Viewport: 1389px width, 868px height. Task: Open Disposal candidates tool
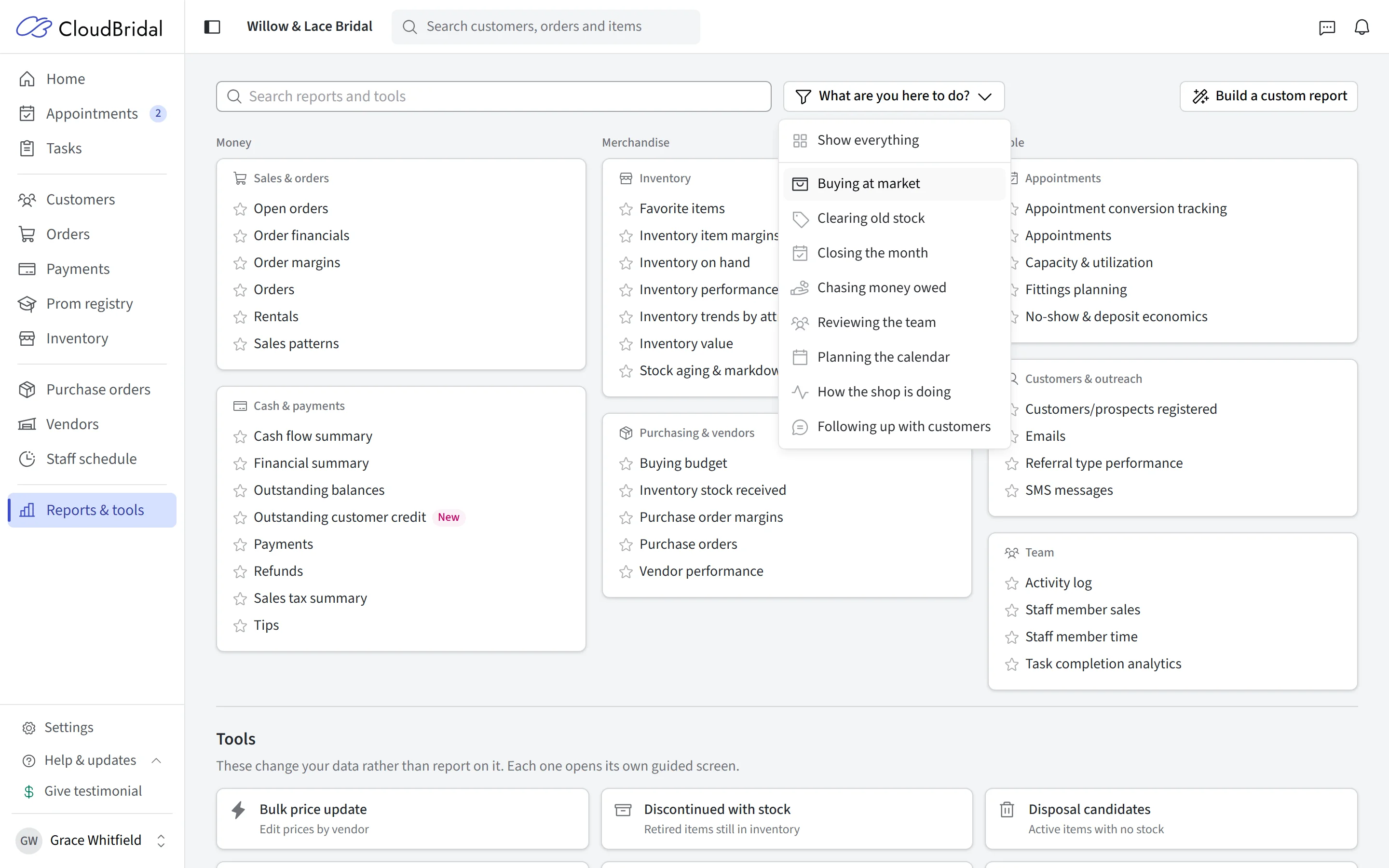(x=1171, y=818)
